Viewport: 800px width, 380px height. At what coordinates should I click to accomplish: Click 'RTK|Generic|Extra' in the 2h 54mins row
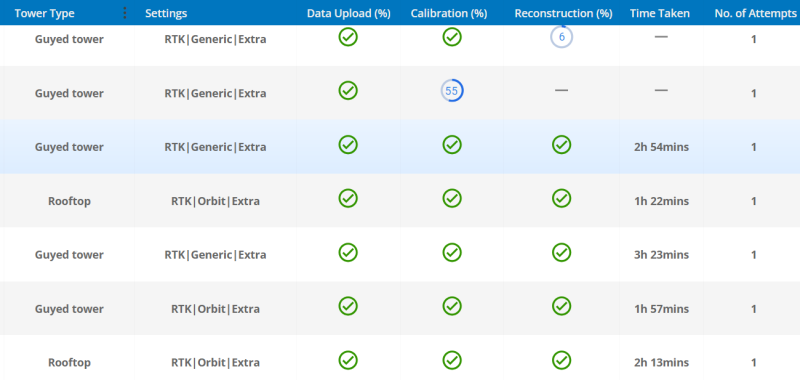pos(215,147)
